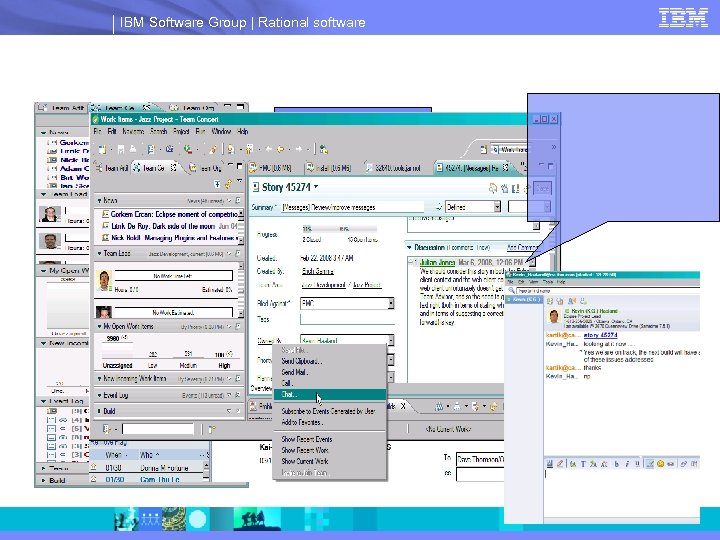Open Julian Jones commenter link

point(437,263)
